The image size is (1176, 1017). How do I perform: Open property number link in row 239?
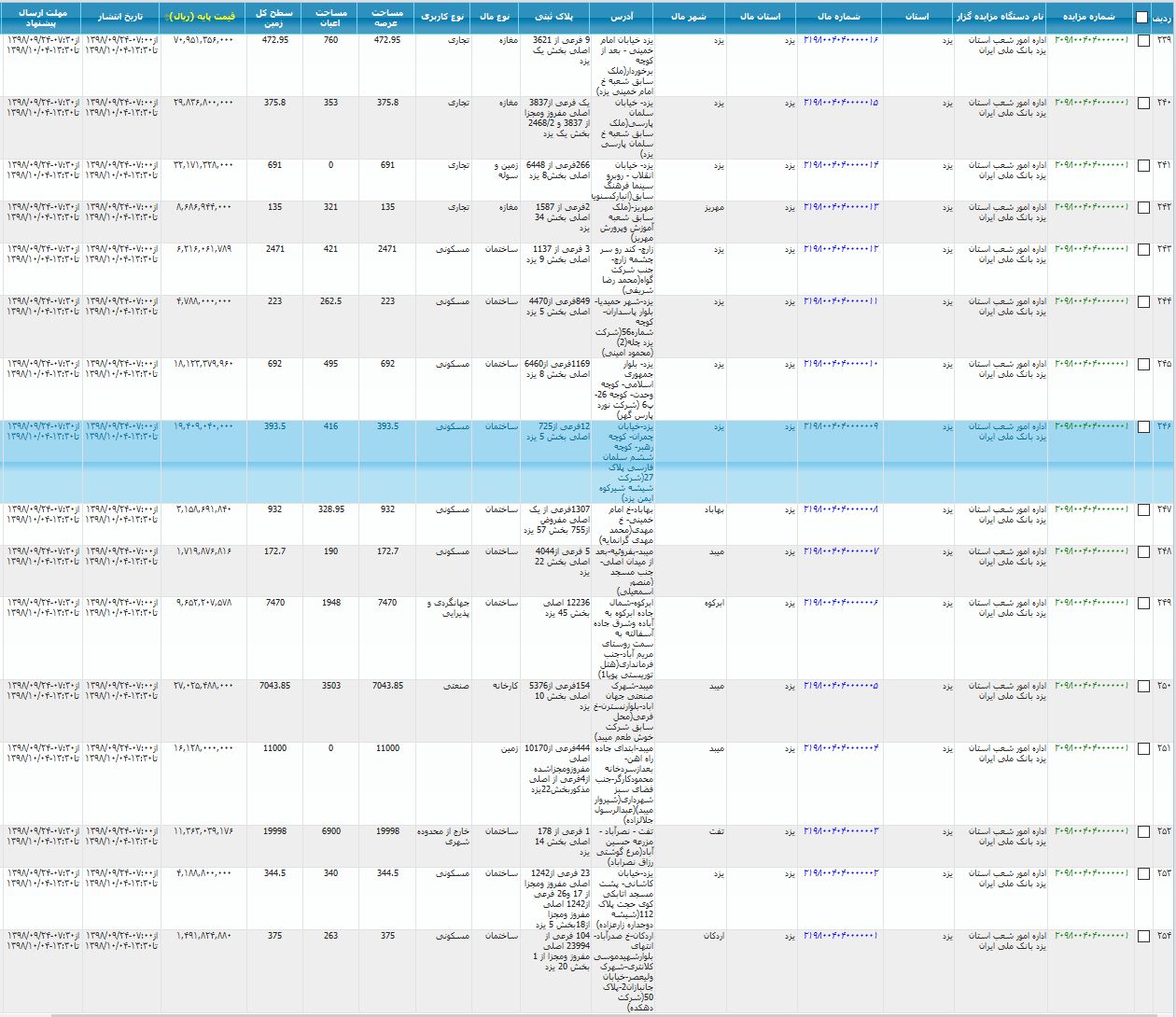(840, 40)
